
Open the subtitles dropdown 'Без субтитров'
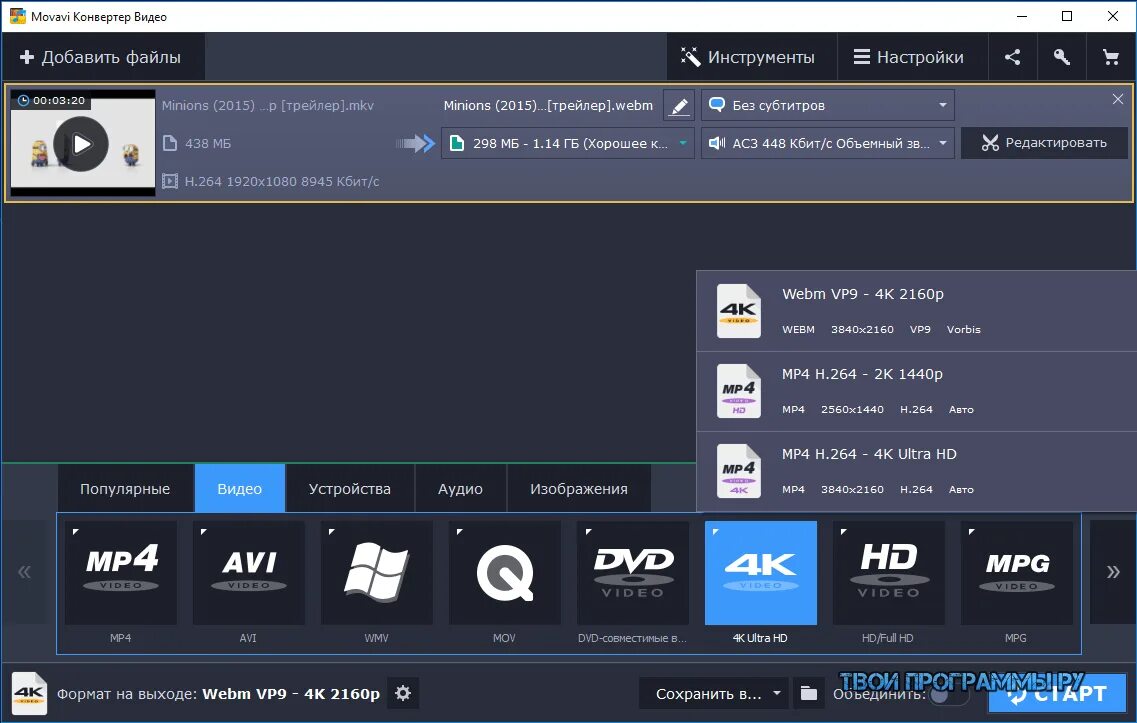point(827,106)
